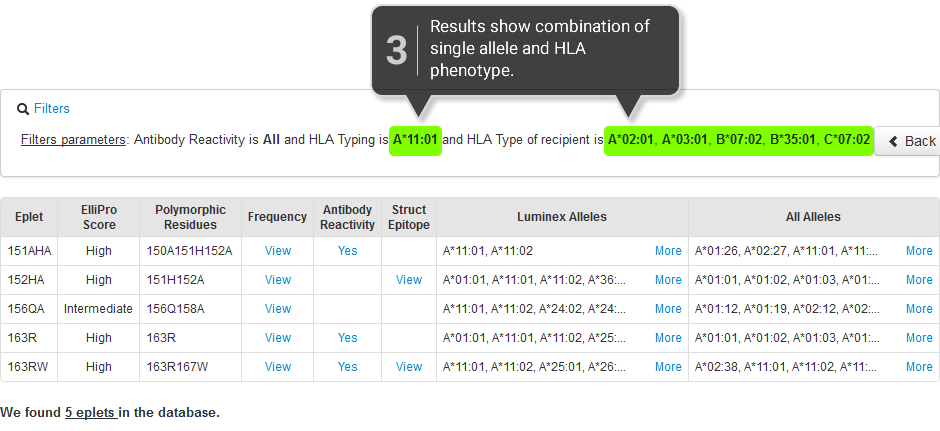940x431 pixels.
Task: Click the Back button
Action: pyautogui.click(x=908, y=141)
